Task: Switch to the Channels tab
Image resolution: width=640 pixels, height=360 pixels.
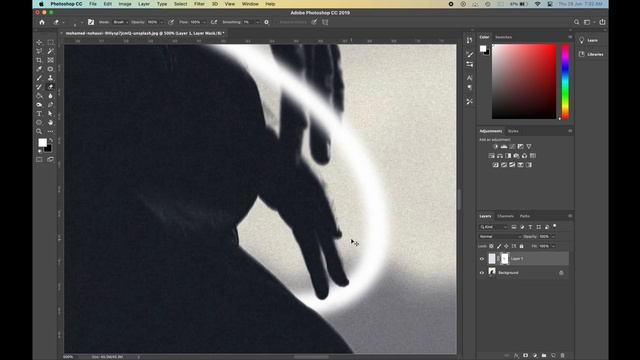Action: 505,216
